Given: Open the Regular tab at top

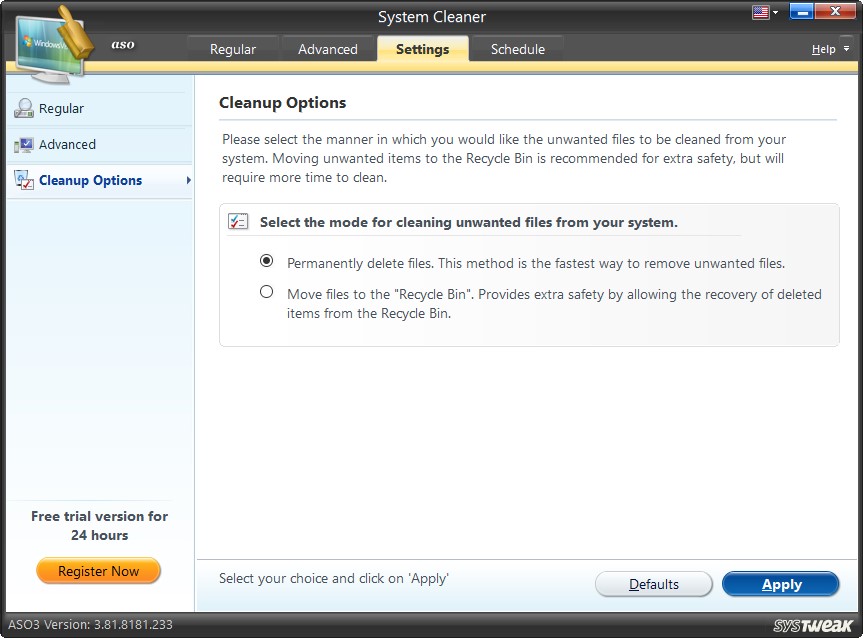Looking at the screenshot, I should [x=232, y=48].
